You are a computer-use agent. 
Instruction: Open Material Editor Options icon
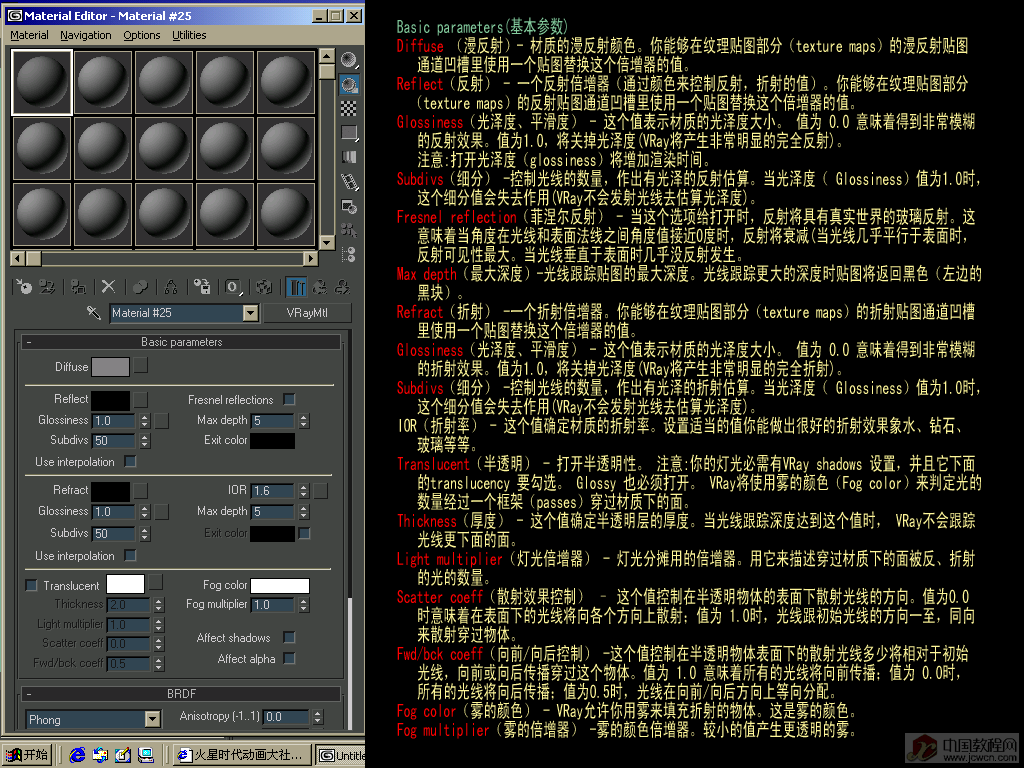coord(349,206)
